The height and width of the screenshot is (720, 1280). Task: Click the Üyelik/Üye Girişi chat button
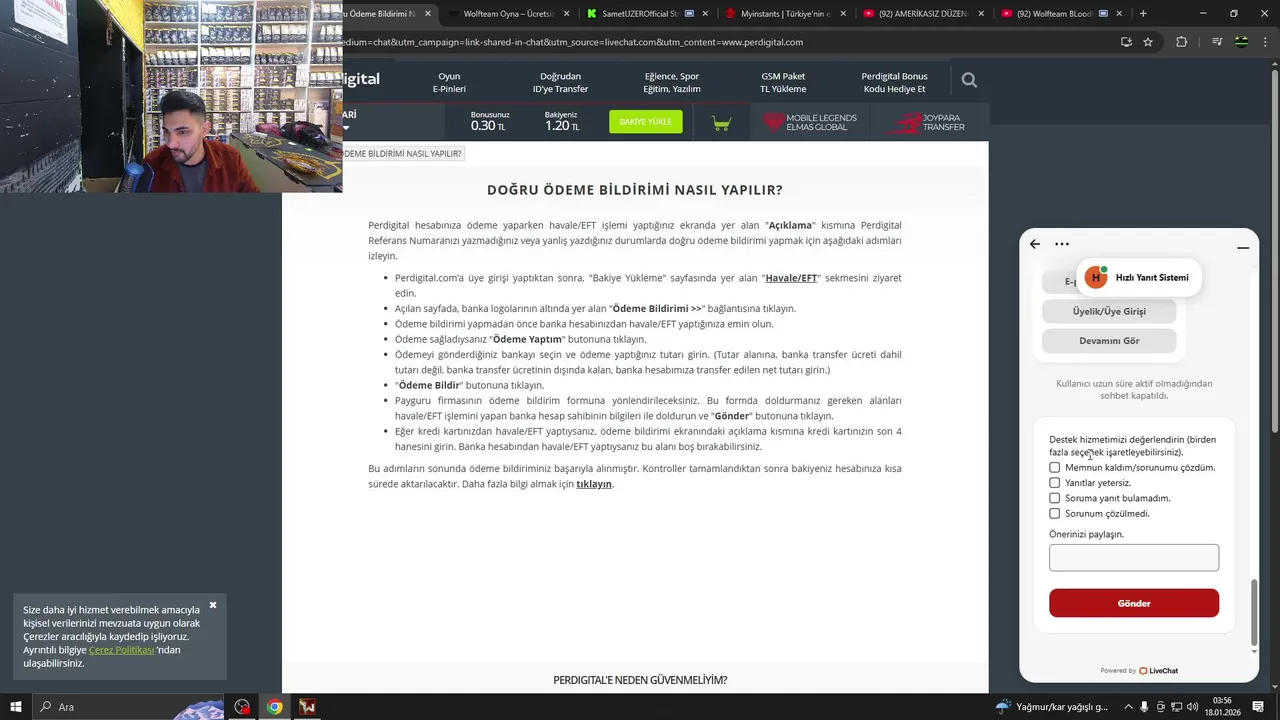point(1109,311)
